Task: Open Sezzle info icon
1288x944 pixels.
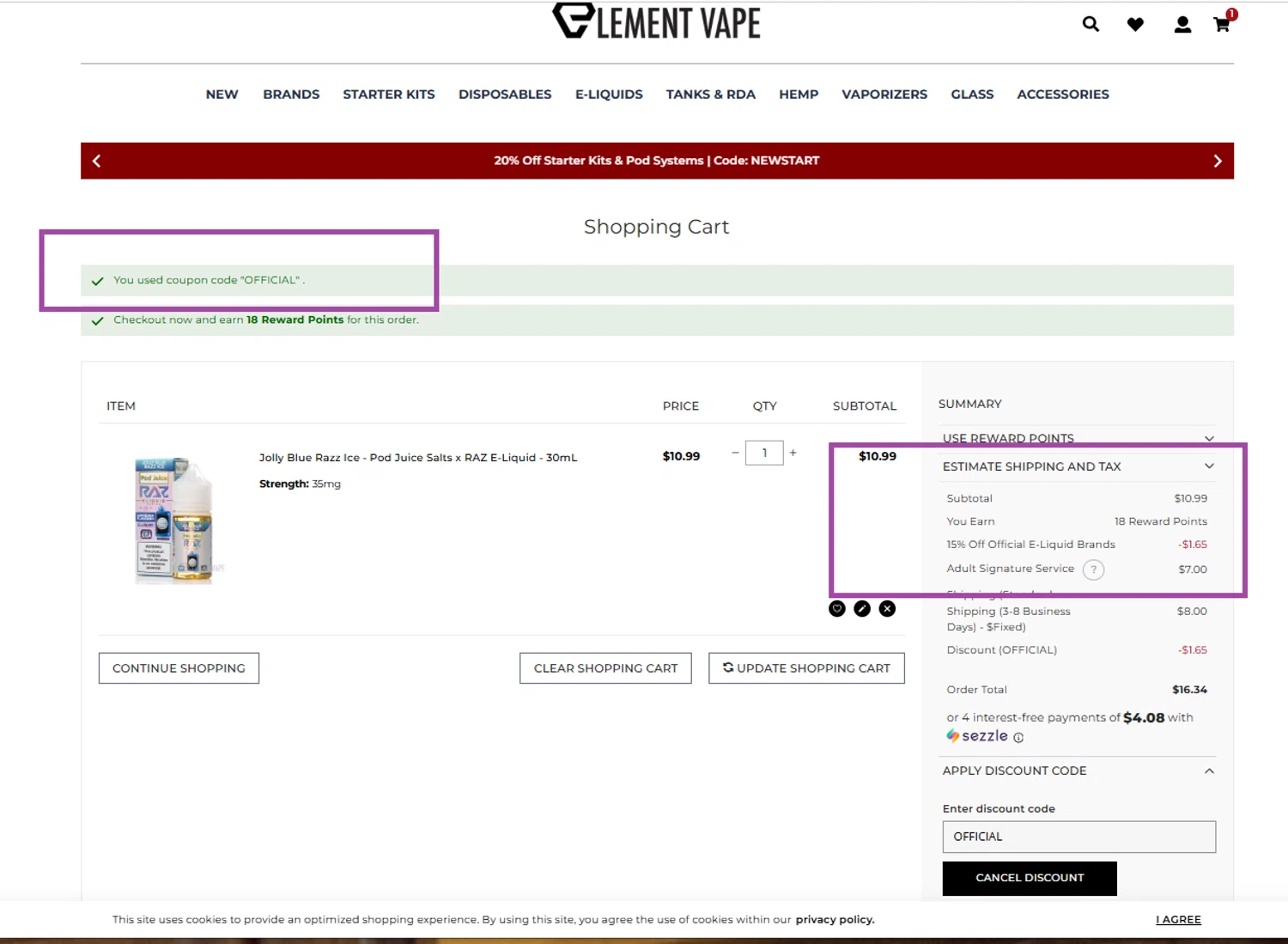Action: (1018, 738)
